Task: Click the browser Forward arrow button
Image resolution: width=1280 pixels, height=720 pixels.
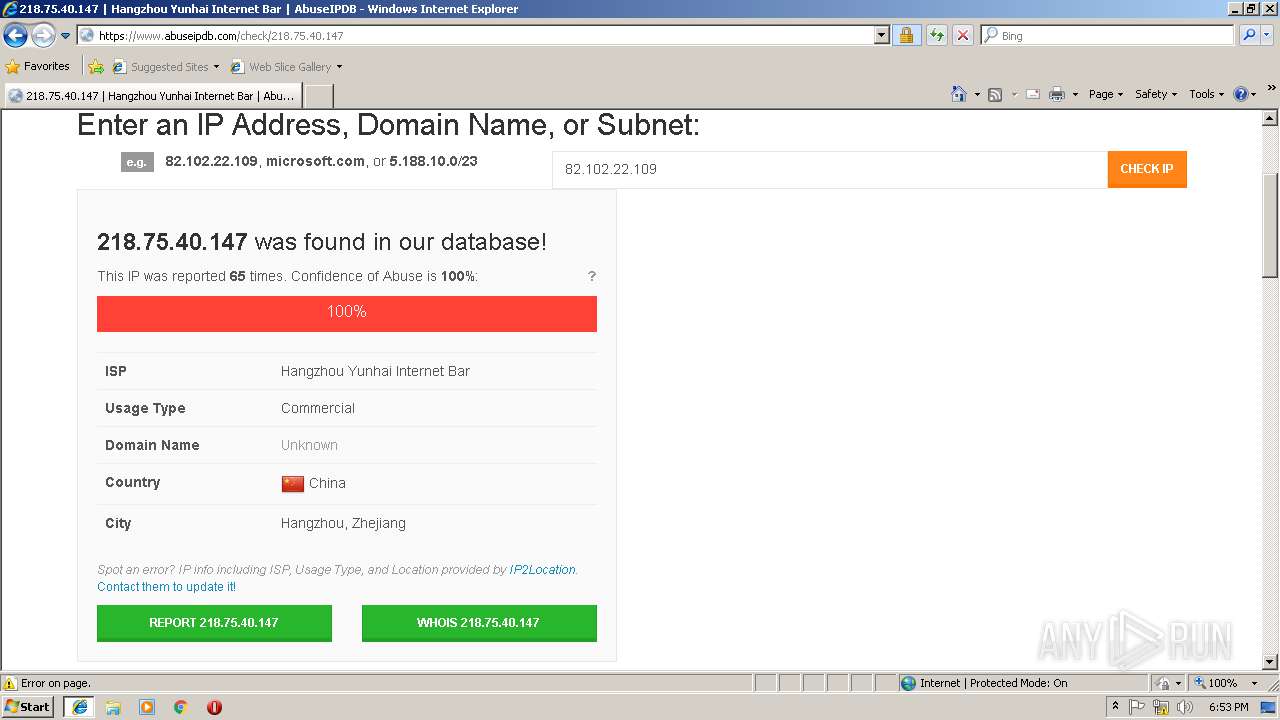Action: (43, 36)
